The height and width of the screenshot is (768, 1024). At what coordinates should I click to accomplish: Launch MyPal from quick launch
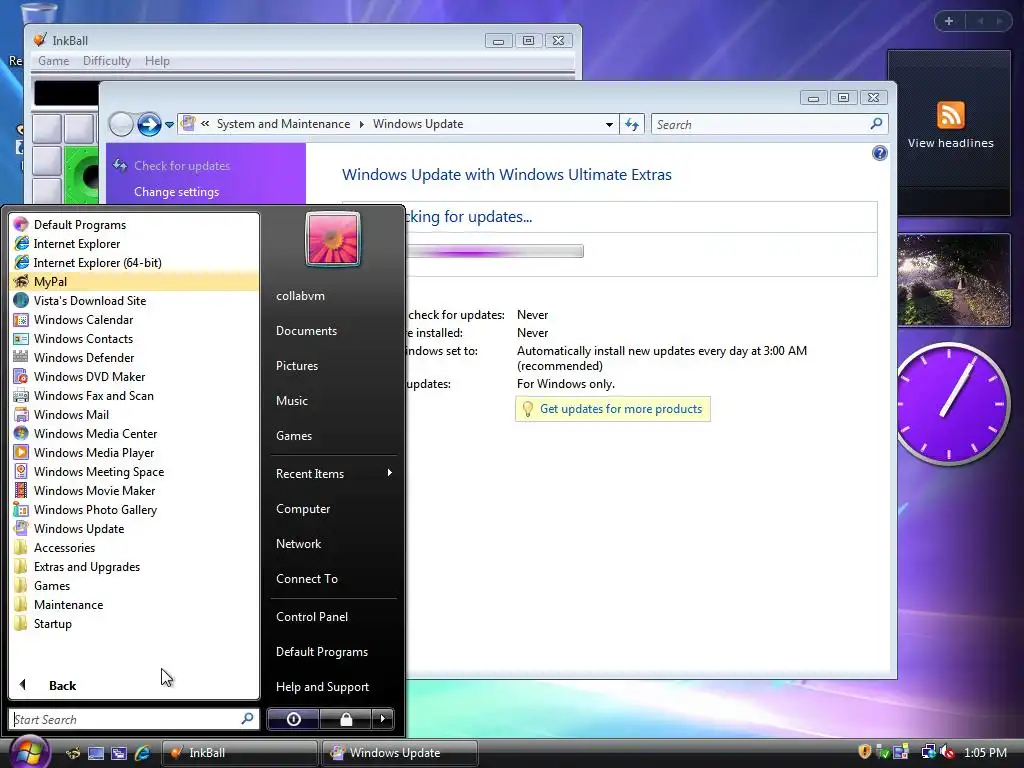click(73, 753)
